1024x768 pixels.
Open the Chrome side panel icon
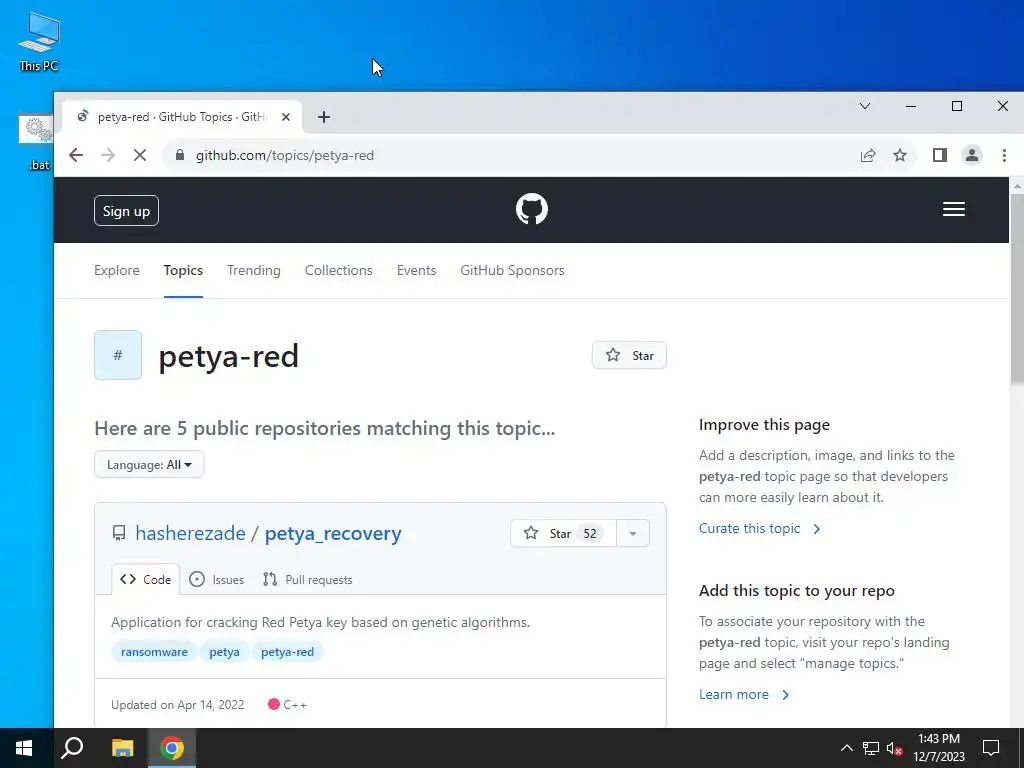pos(940,155)
